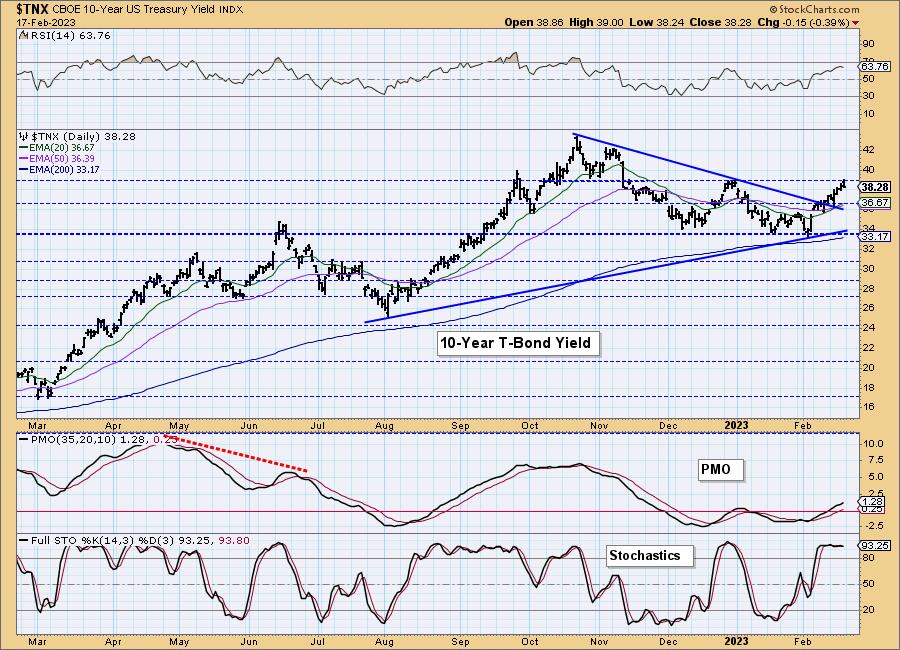Click the Chg -0.15 (-0.39%) value
This screenshot has height=650, width=900.
coord(803,22)
